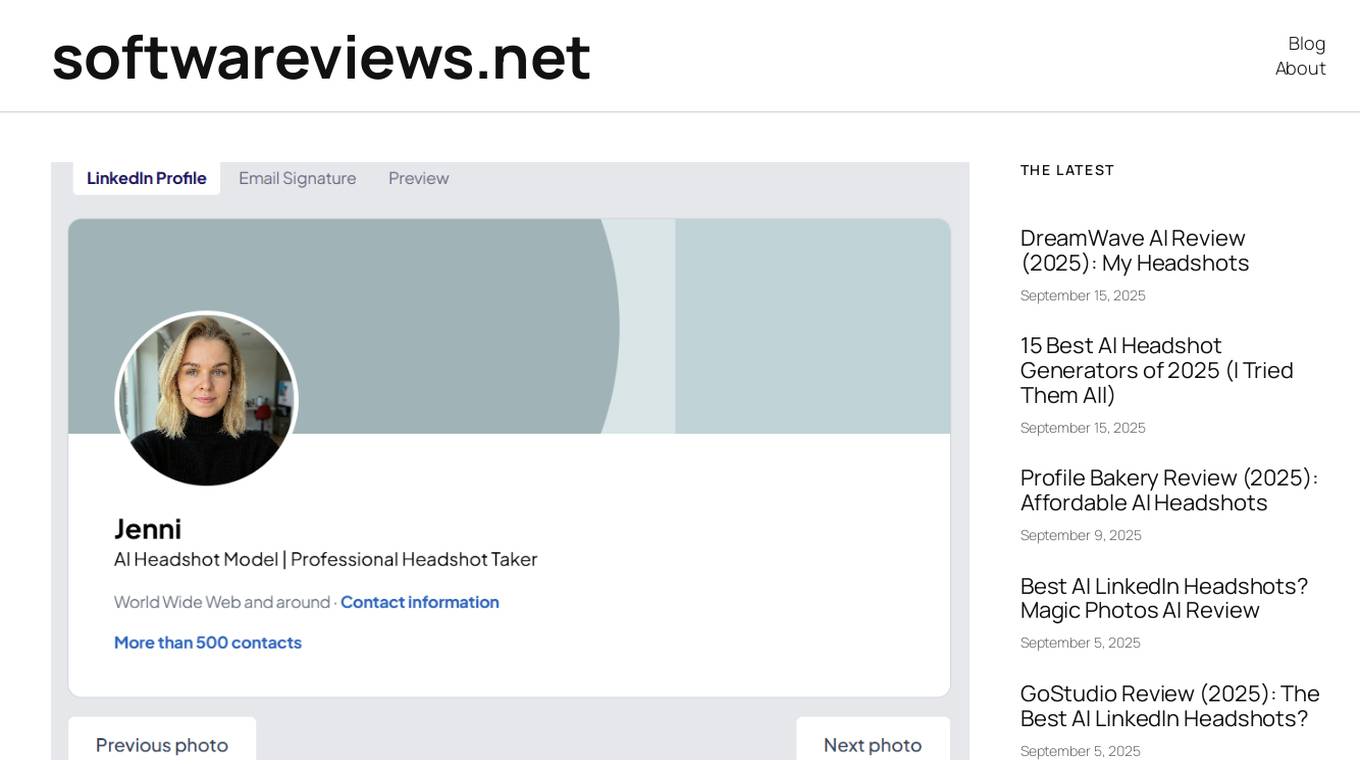Open the Blog page
1360x764 pixels.
click(1306, 44)
